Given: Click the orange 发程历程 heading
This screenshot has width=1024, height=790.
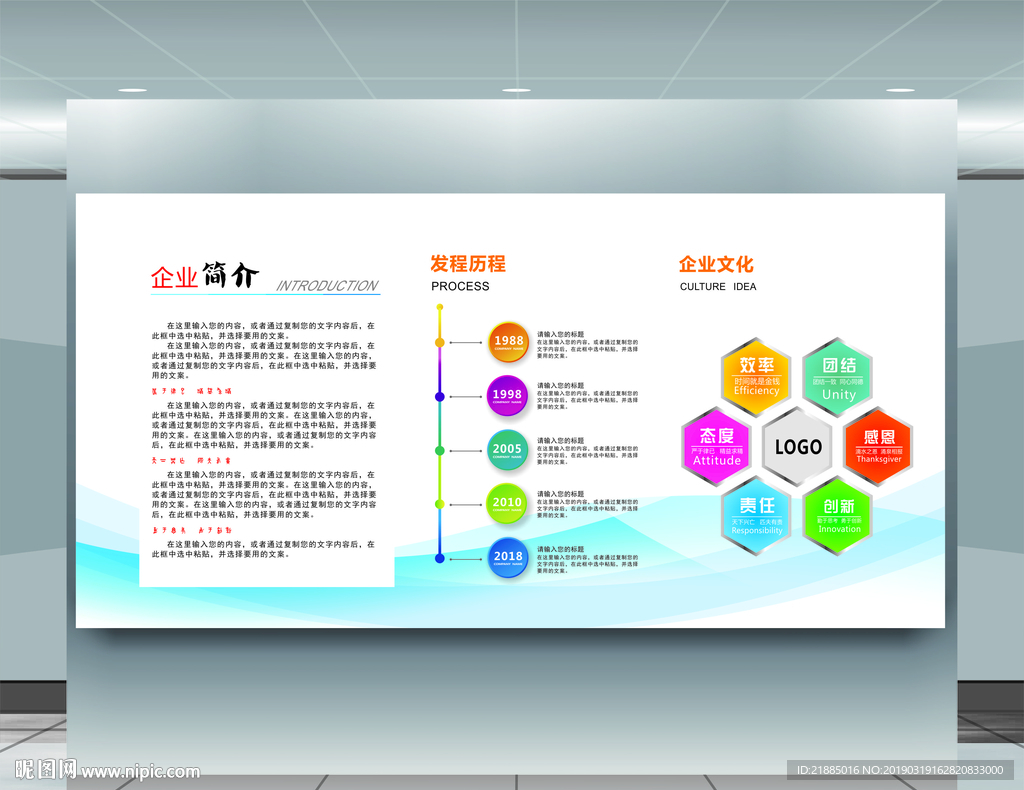Looking at the screenshot, I should coord(468,264).
